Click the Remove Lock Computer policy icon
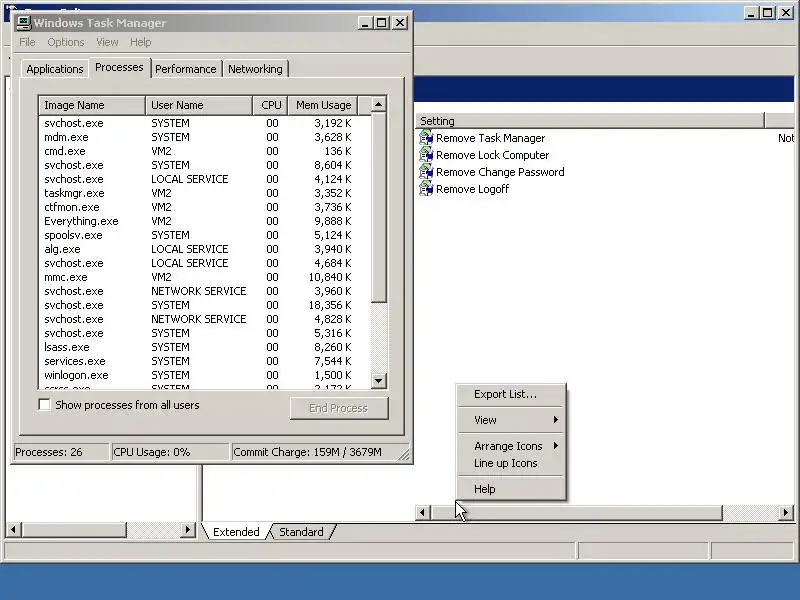The image size is (800, 600). tap(426, 154)
